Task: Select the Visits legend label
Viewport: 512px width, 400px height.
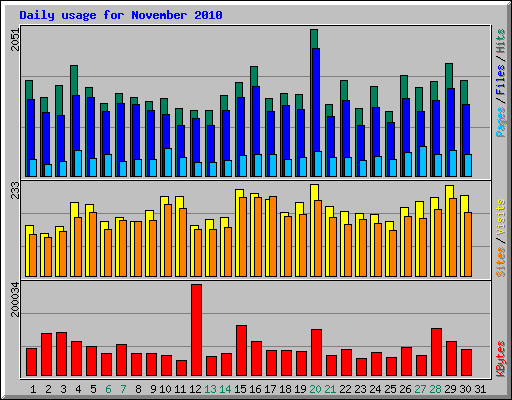Action: click(500, 218)
